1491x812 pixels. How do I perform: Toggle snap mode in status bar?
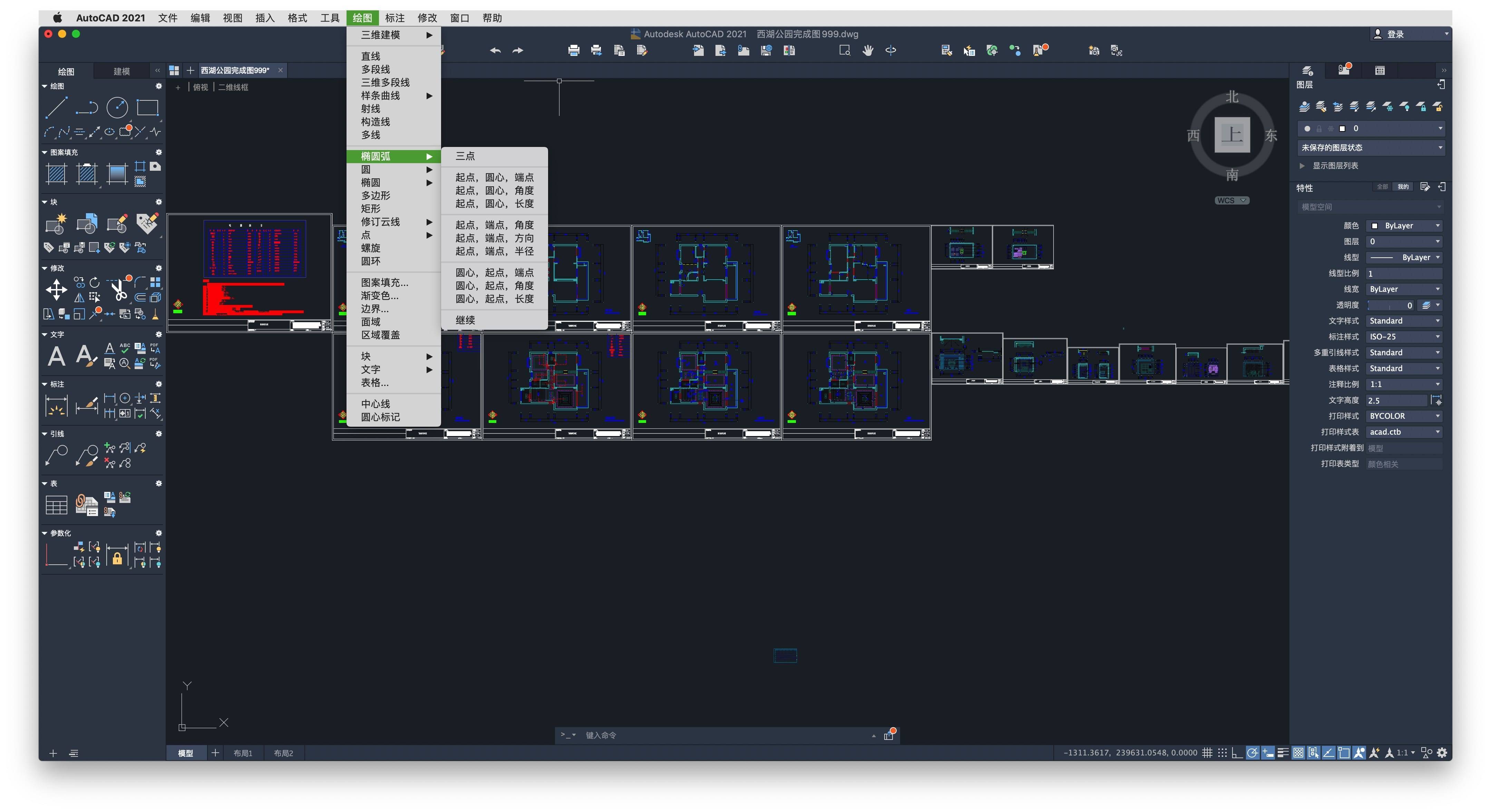click(1222, 752)
